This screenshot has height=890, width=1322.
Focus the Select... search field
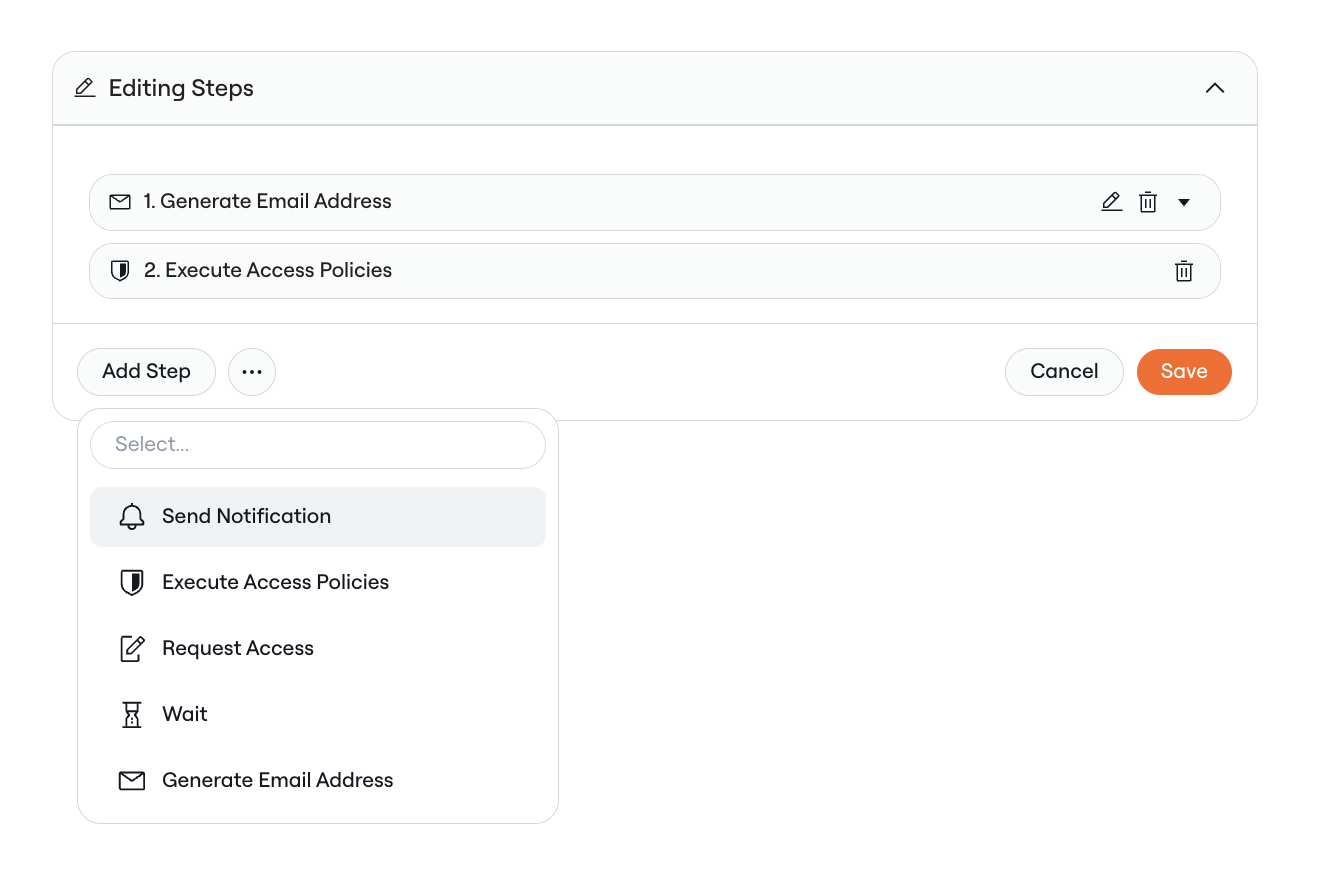(x=318, y=445)
